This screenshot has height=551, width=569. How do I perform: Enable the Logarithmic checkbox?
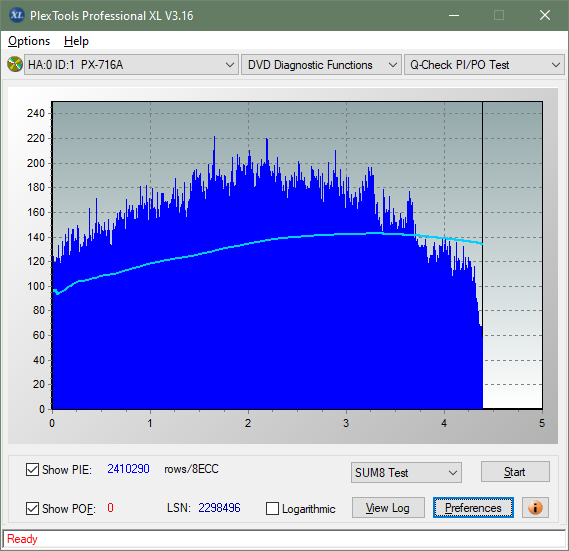point(272,508)
